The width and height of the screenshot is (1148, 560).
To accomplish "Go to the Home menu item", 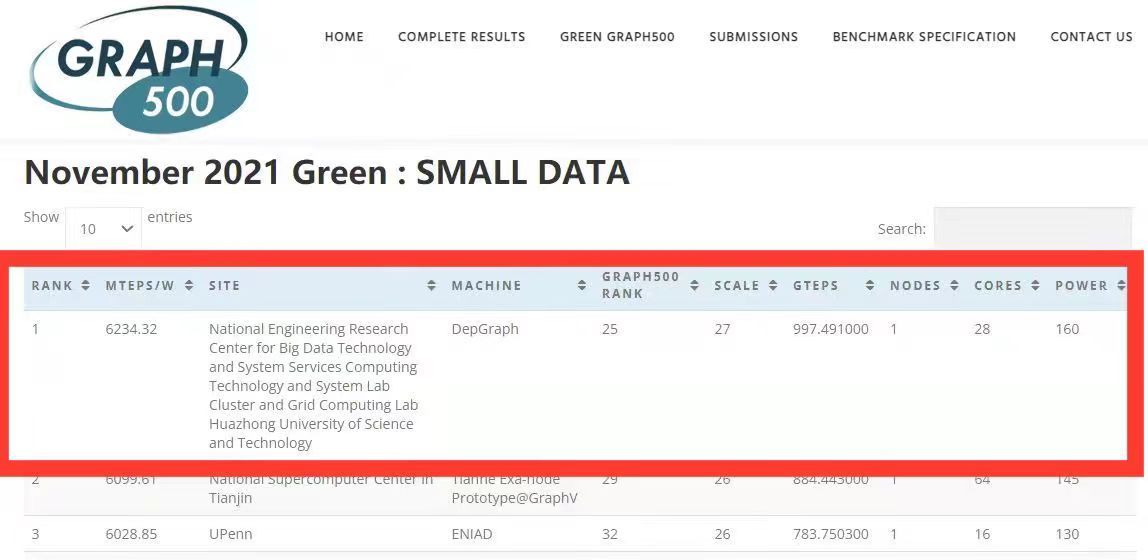I will pyautogui.click(x=344, y=37).
